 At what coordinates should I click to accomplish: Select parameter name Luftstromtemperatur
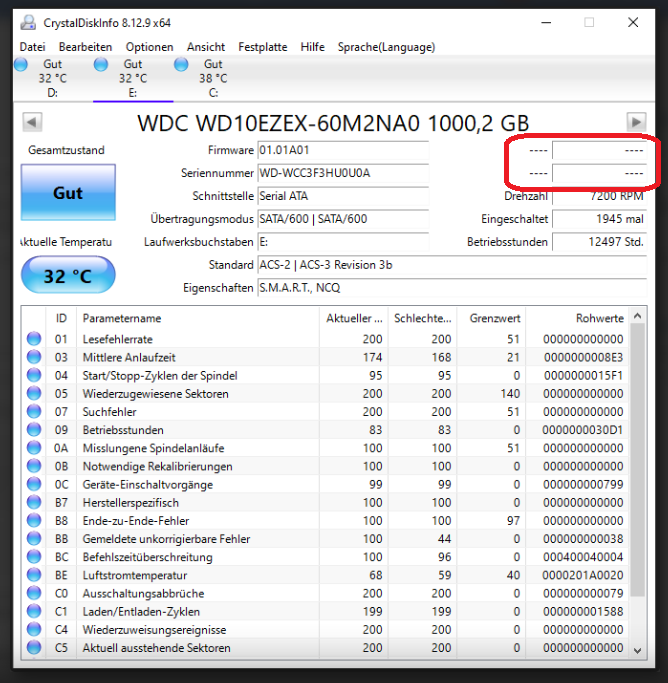[x=135, y=575]
